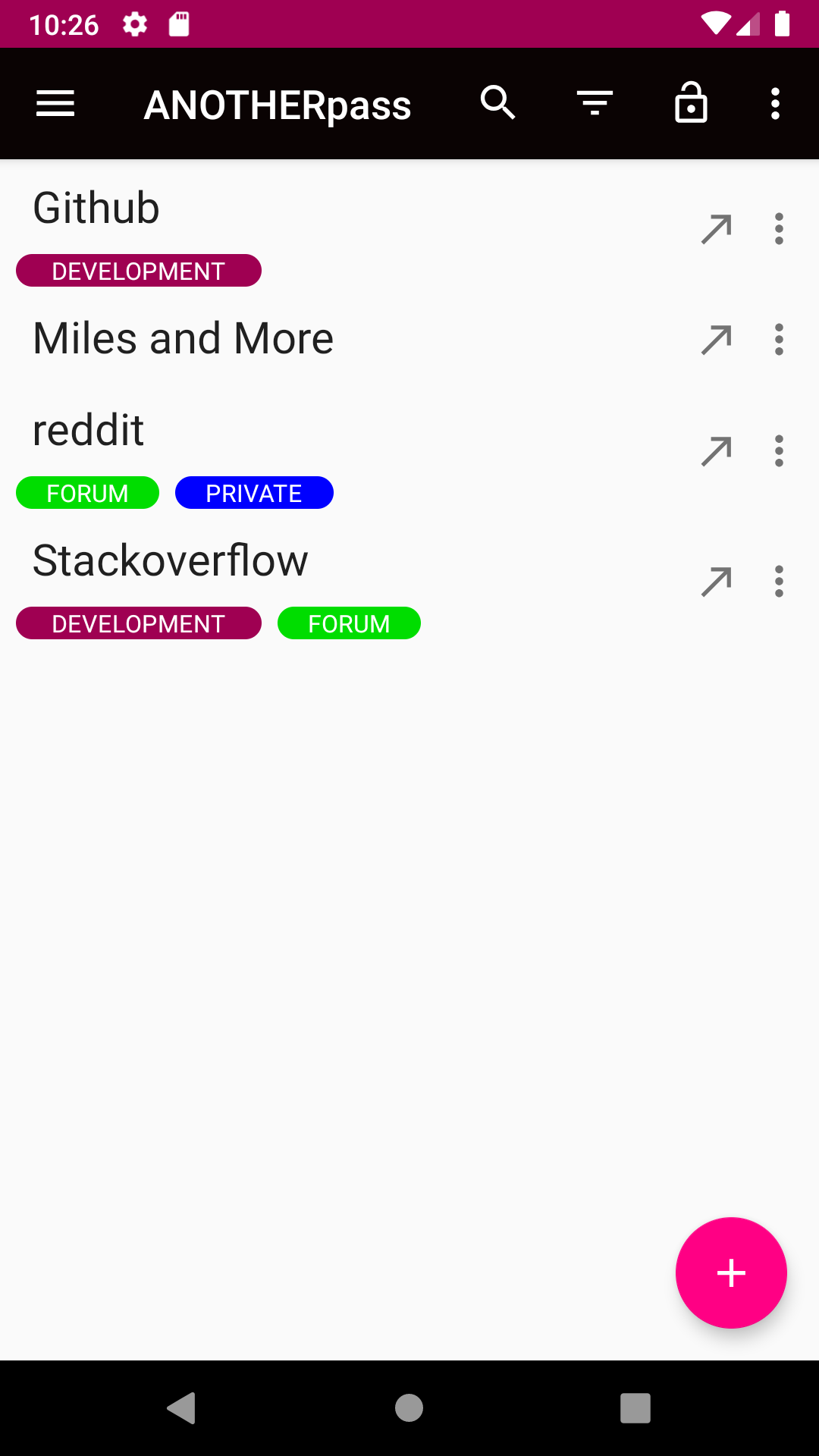Open the hamburger navigation menu

click(55, 104)
